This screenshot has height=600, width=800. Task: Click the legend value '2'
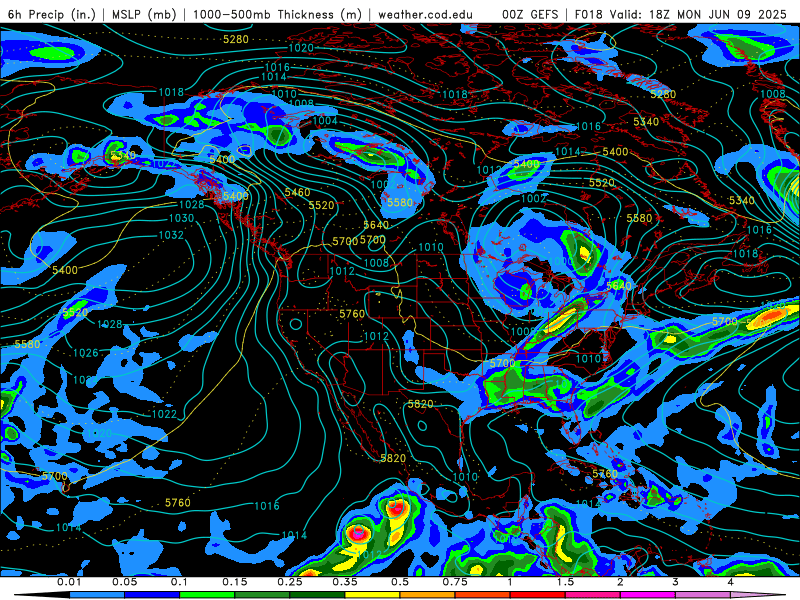tap(620, 582)
